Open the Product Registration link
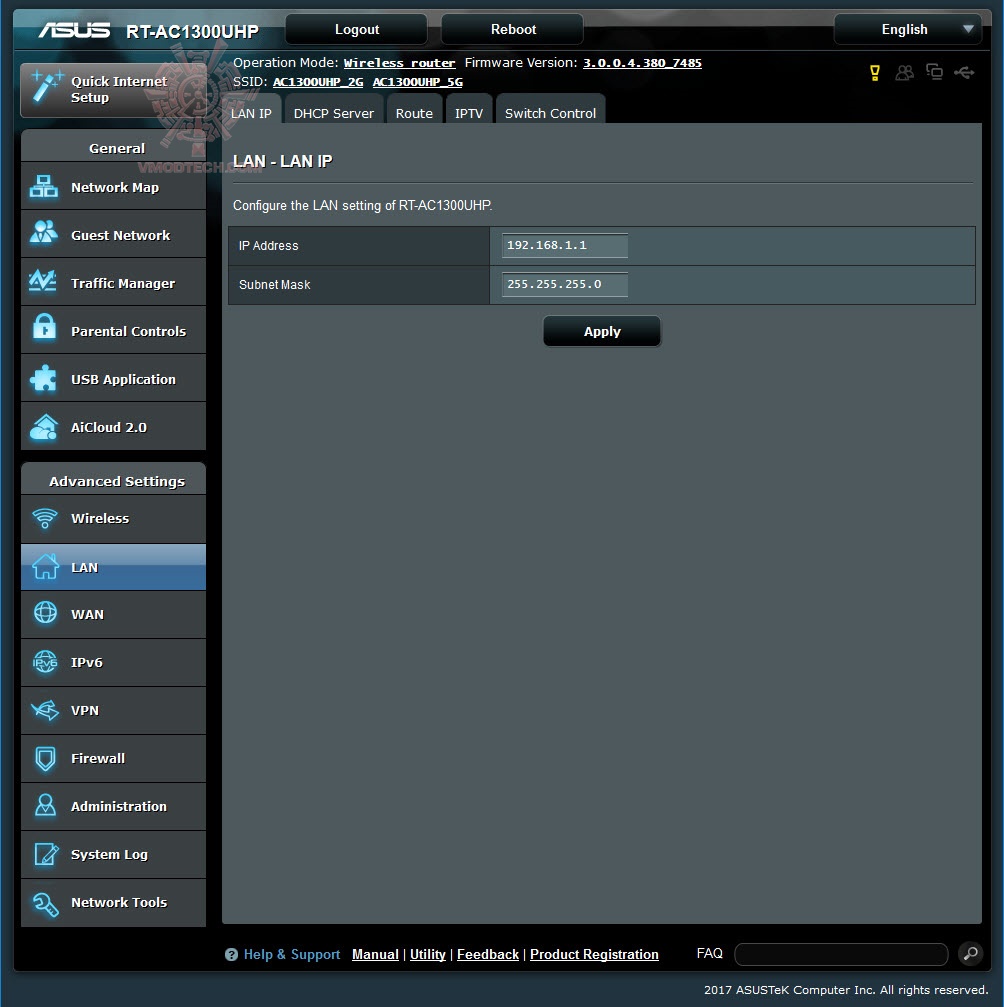The image size is (1004, 1007). click(594, 954)
